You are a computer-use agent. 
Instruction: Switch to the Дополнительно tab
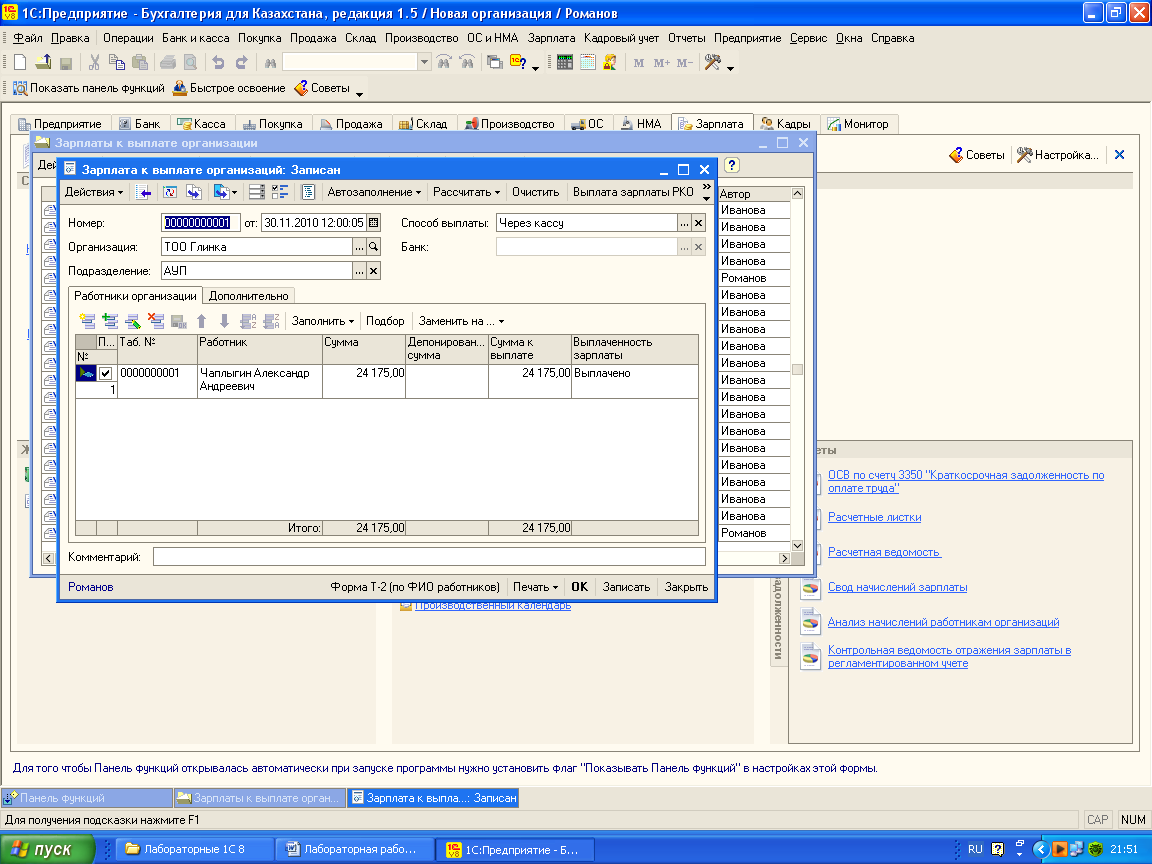click(248, 296)
